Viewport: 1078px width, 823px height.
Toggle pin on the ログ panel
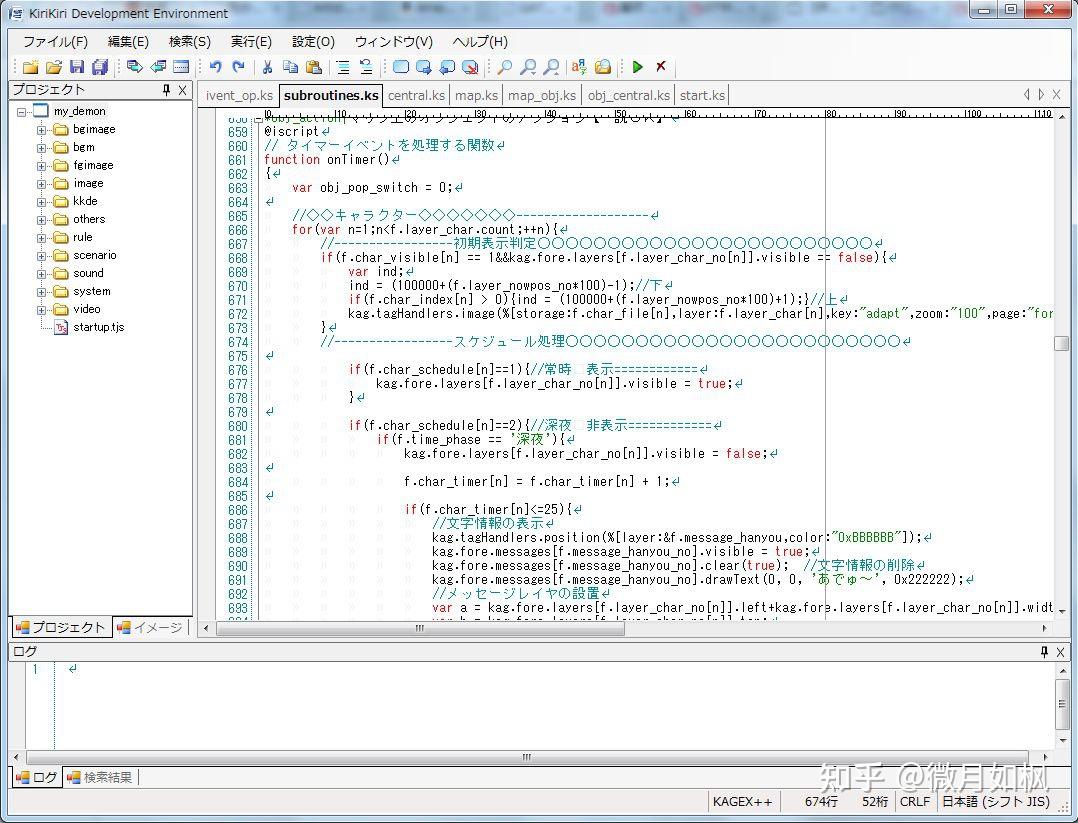click(1044, 652)
